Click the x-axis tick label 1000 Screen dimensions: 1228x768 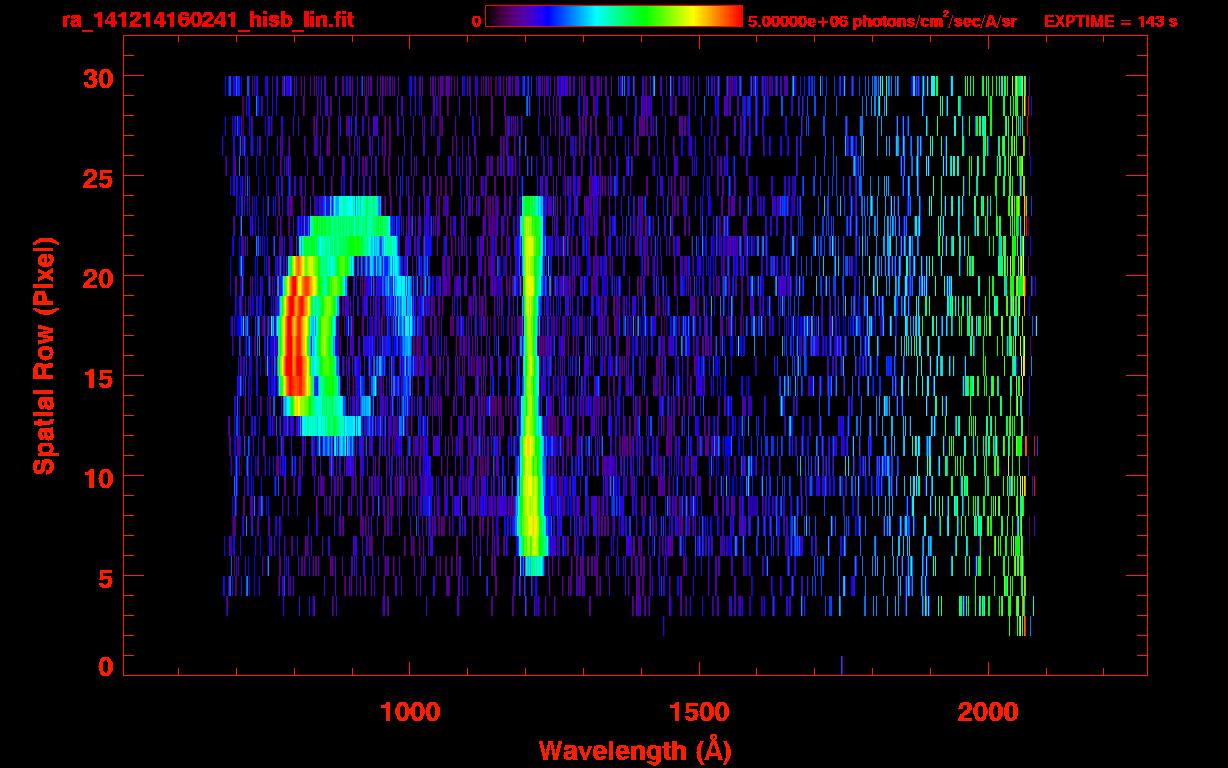pos(409,712)
